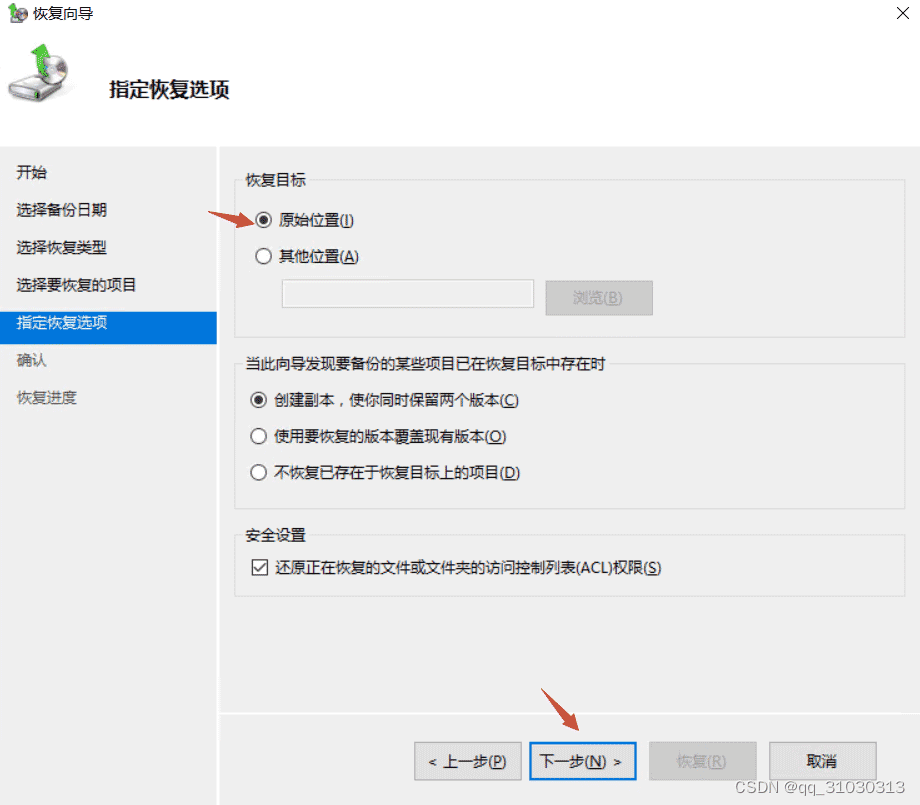Click the alternate location path field

point(408,293)
